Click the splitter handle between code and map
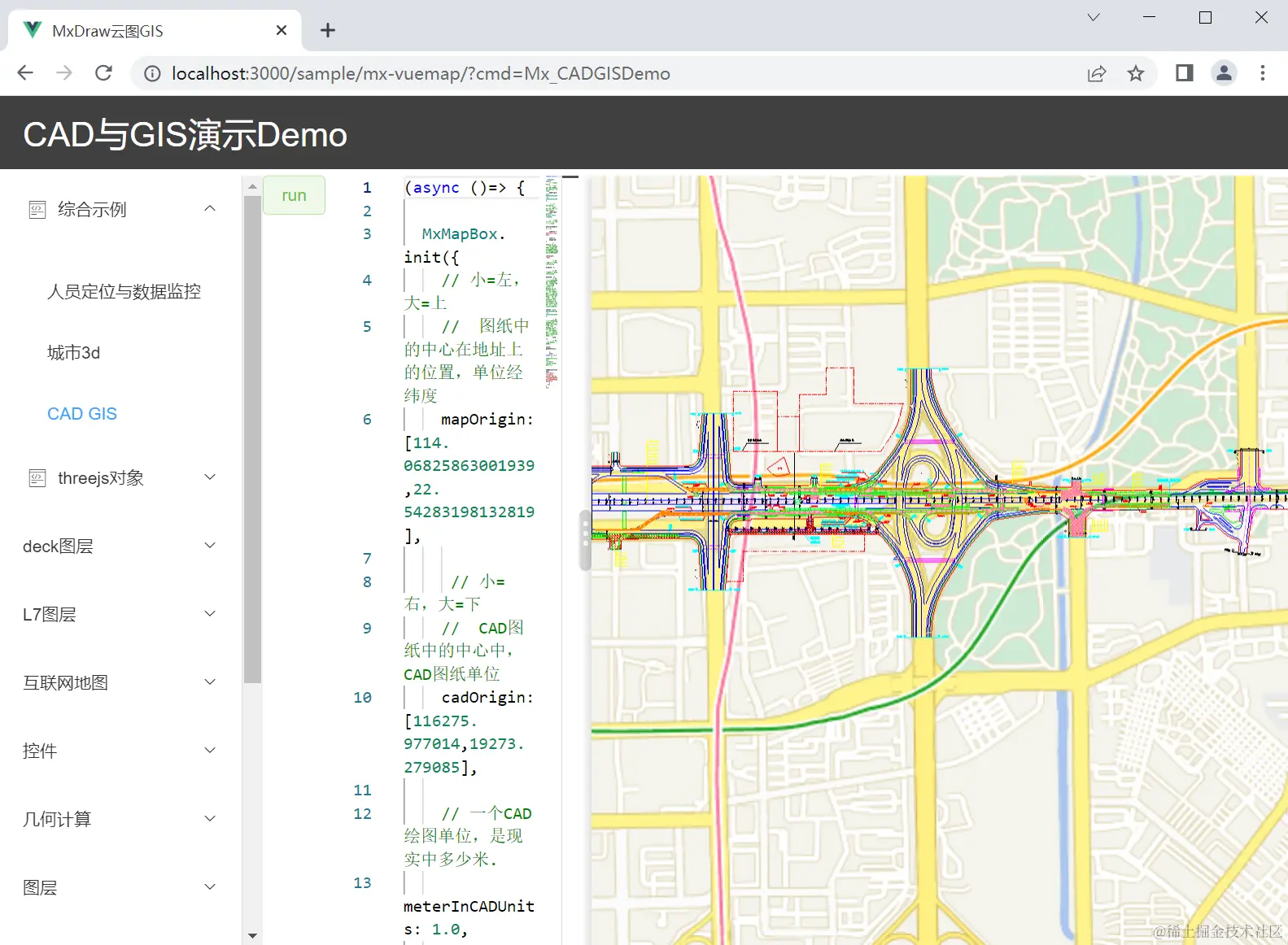Viewport: 1288px width, 945px height. coord(585,540)
